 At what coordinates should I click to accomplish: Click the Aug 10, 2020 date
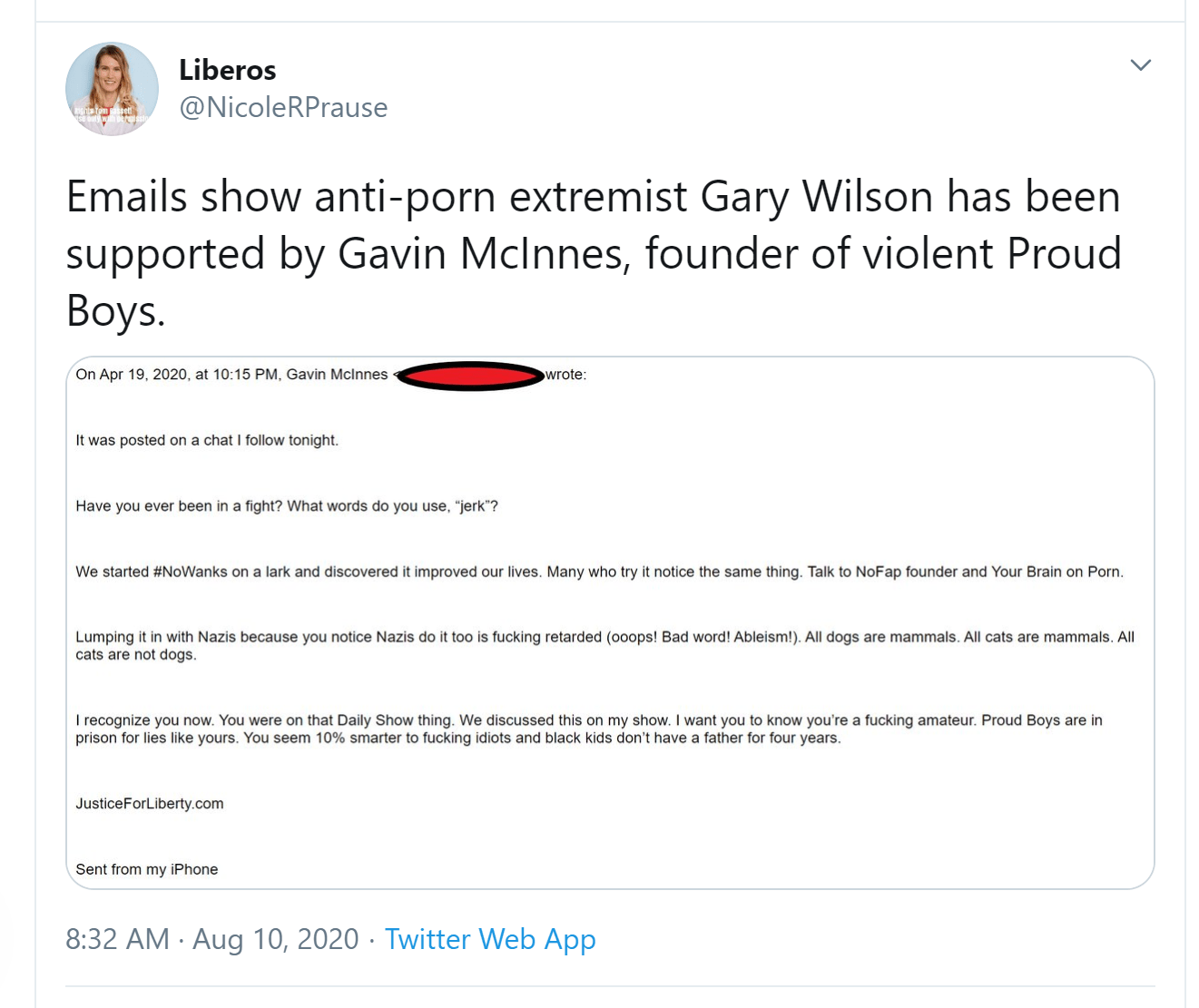point(276,939)
